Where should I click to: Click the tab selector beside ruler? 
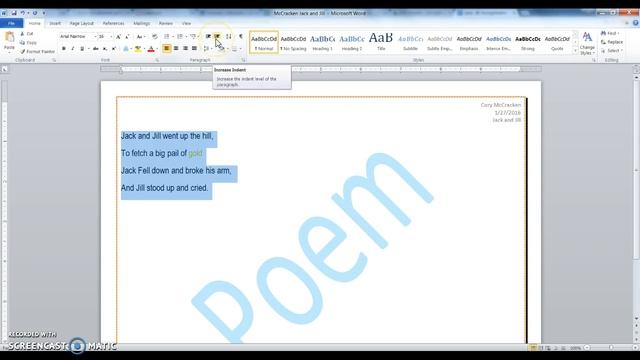tap(4, 69)
